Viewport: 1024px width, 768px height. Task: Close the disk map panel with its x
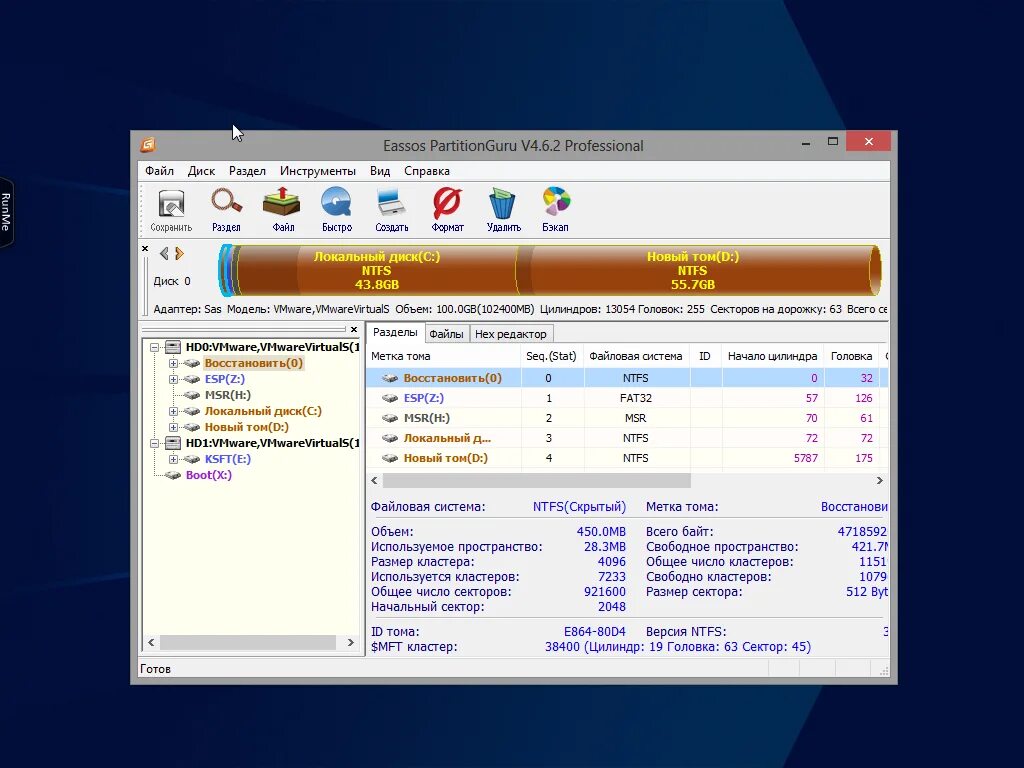[145, 249]
